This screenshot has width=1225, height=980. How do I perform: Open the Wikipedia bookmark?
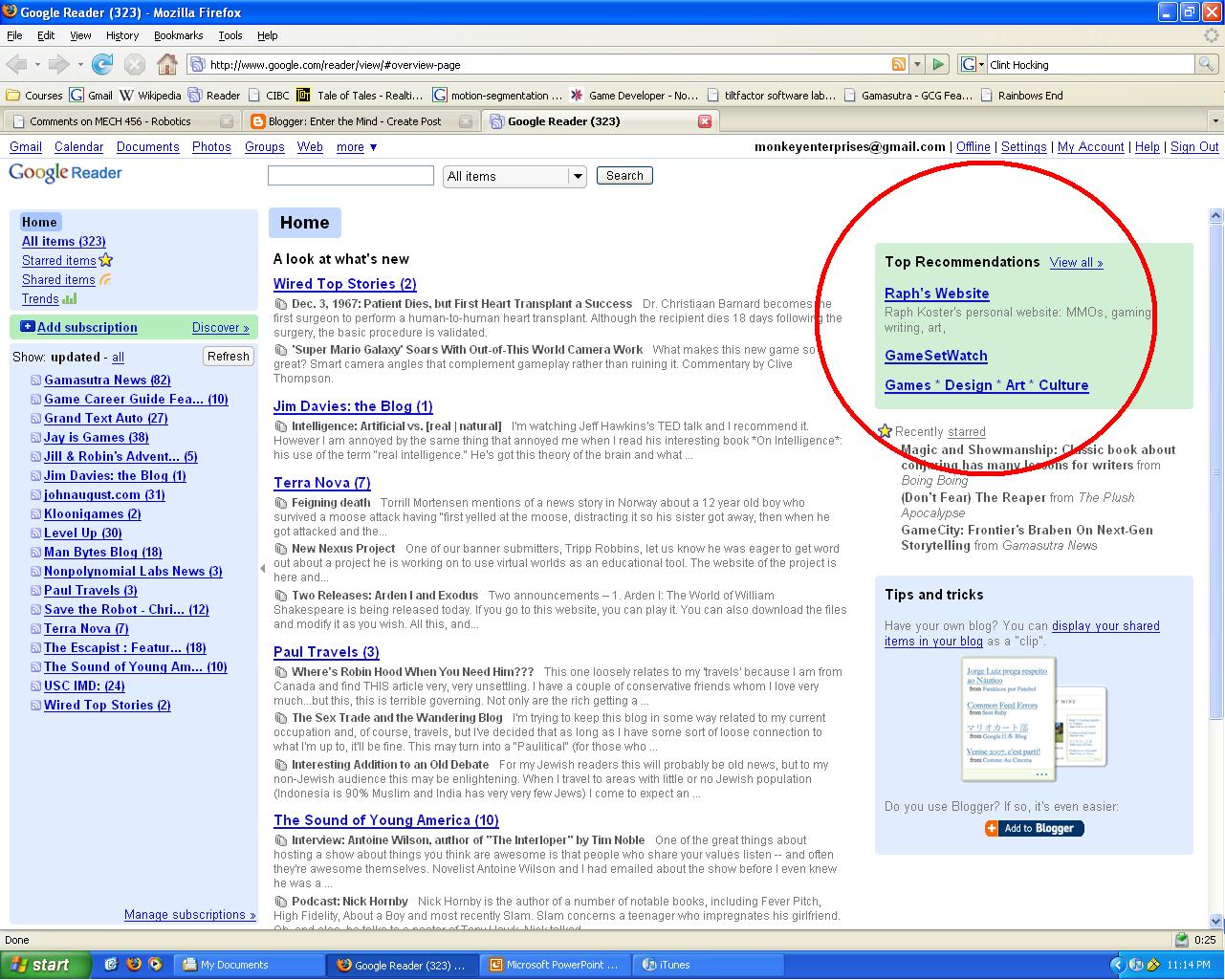click(x=150, y=96)
